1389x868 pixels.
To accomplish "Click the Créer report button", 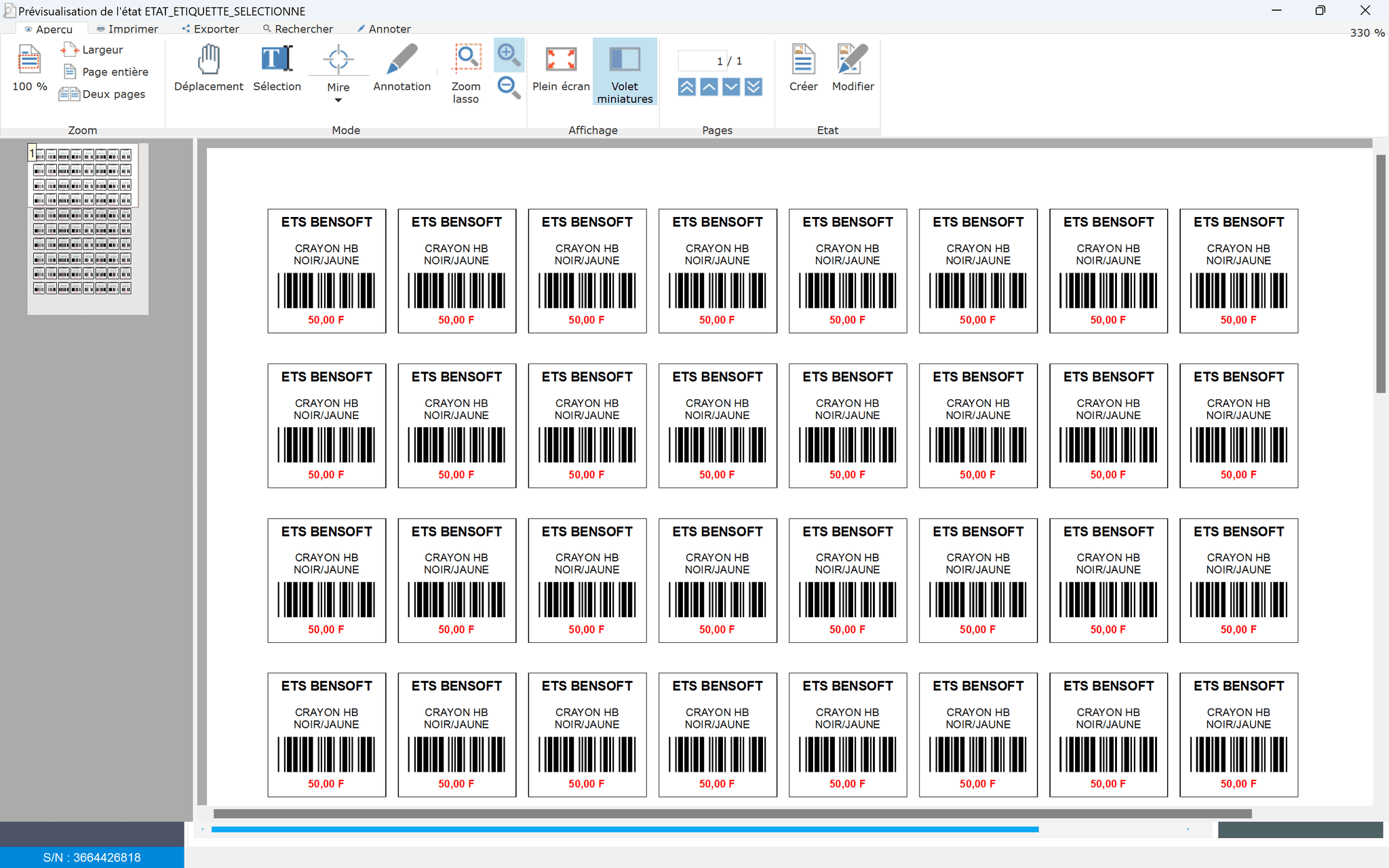I will tap(803, 68).
